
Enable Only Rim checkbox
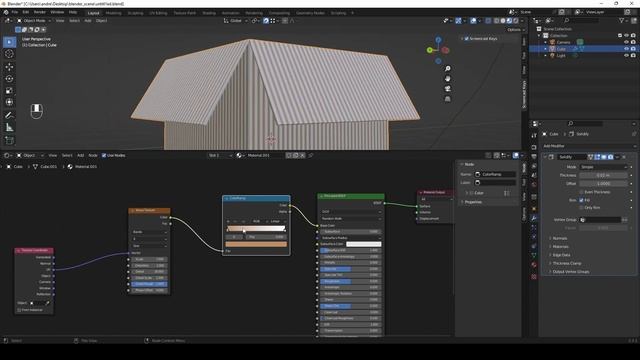[581, 208]
